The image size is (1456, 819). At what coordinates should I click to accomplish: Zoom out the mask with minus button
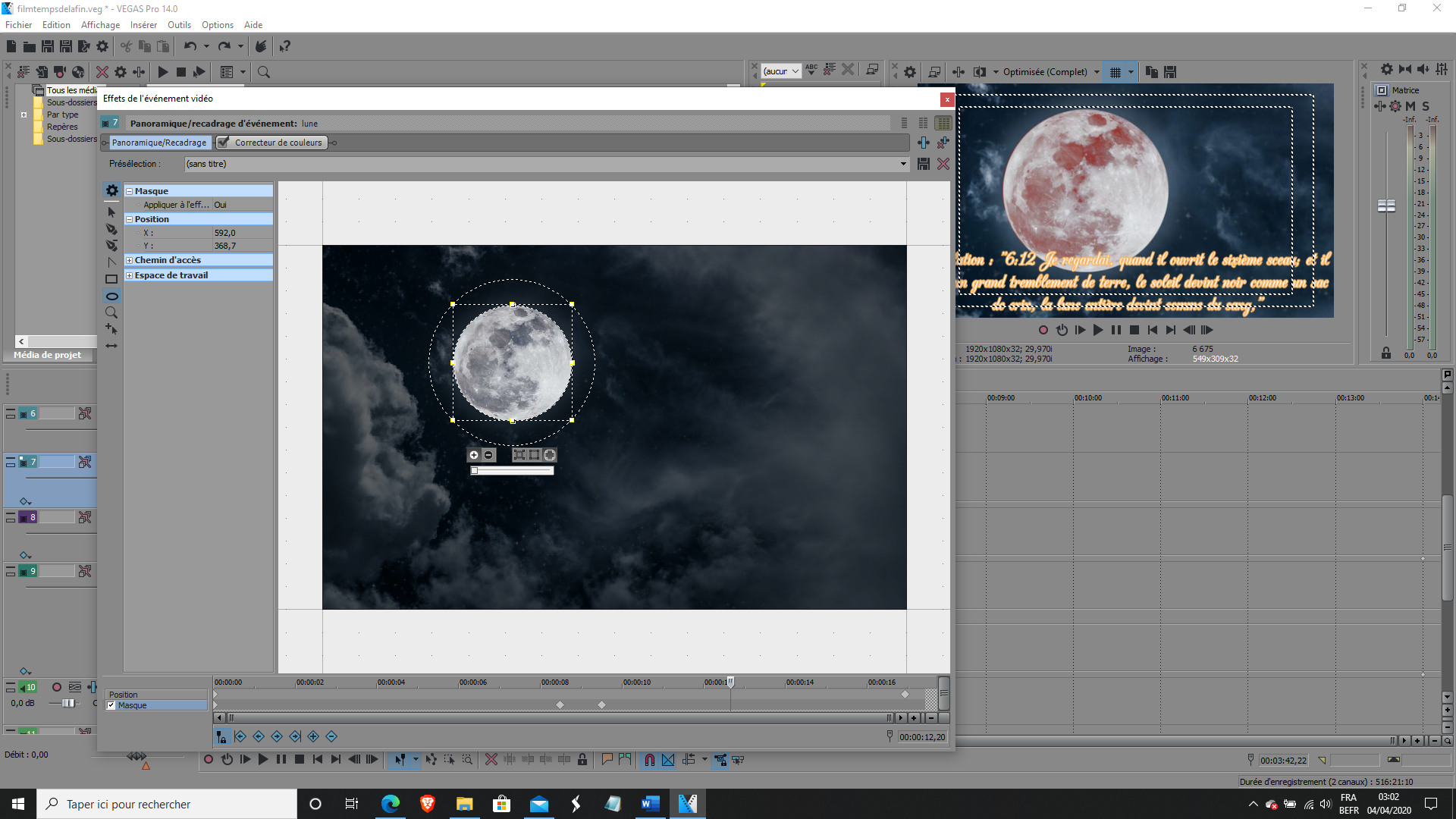[488, 455]
